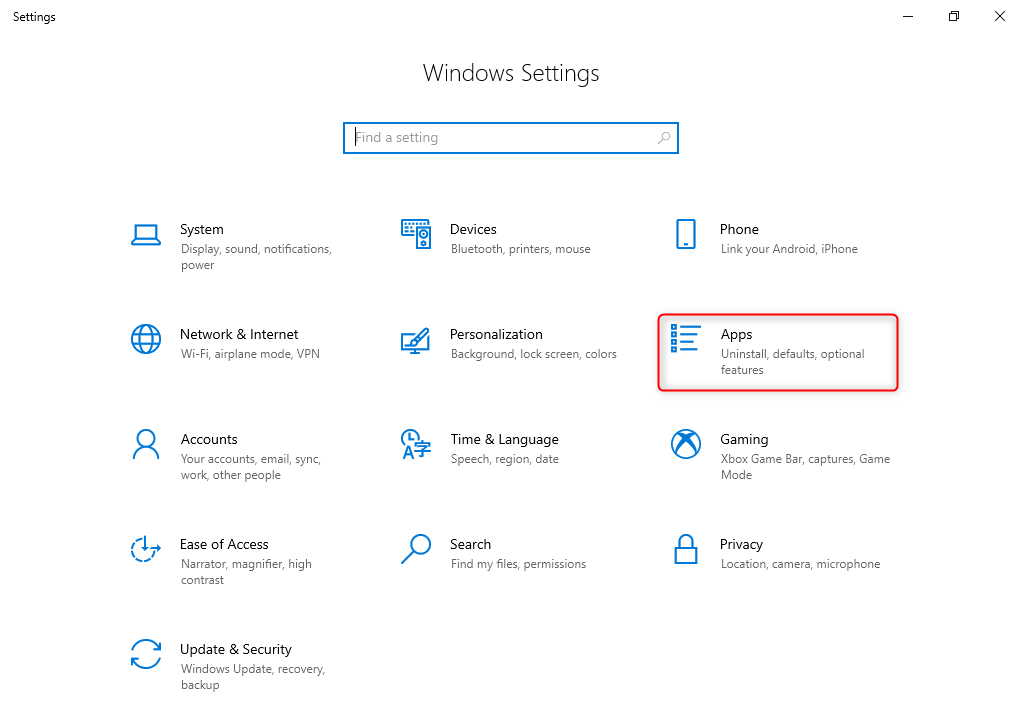Open the Search category title

471,545
